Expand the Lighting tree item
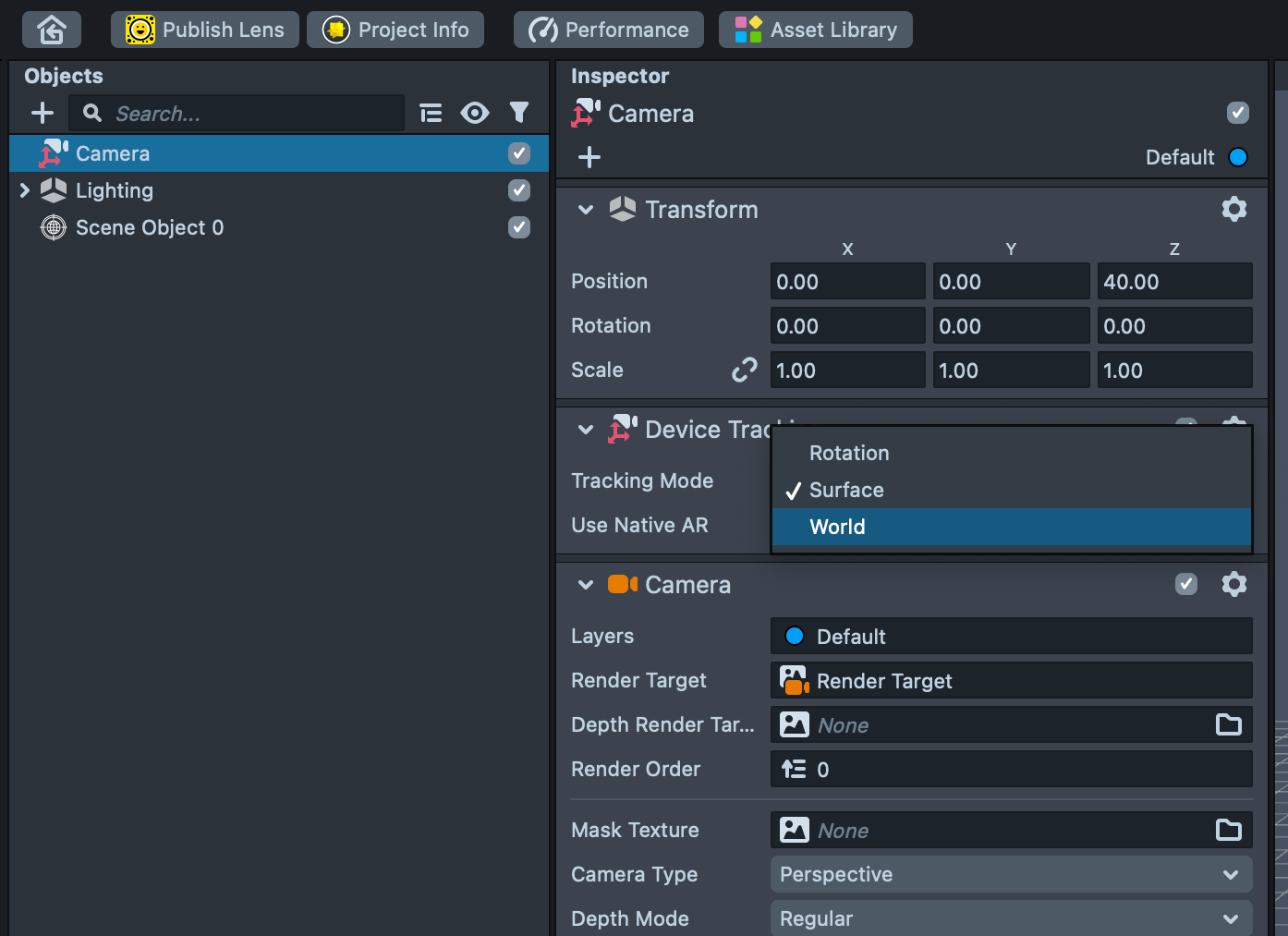Image resolution: width=1288 pixels, height=936 pixels. pyautogui.click(x=25, y=190)
